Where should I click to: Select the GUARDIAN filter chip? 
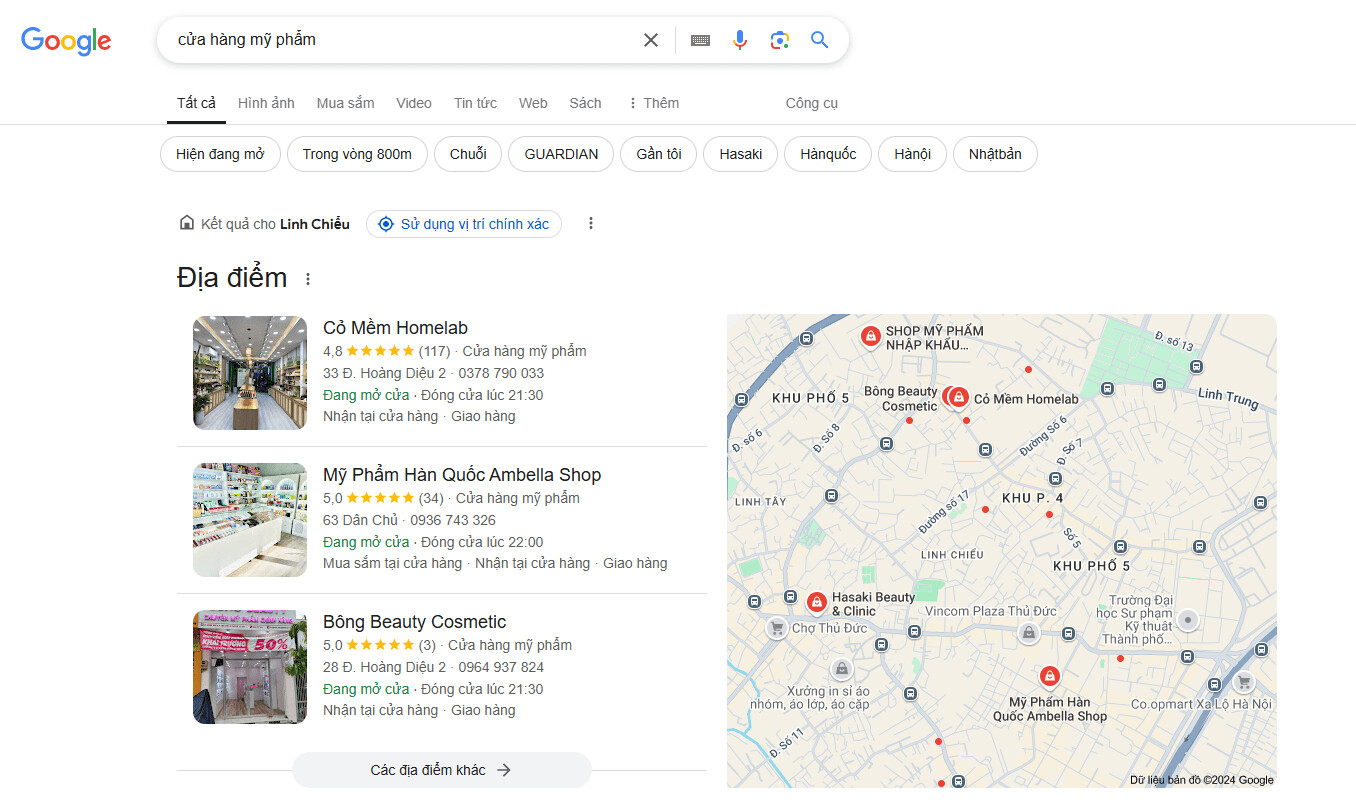[561, 154]
